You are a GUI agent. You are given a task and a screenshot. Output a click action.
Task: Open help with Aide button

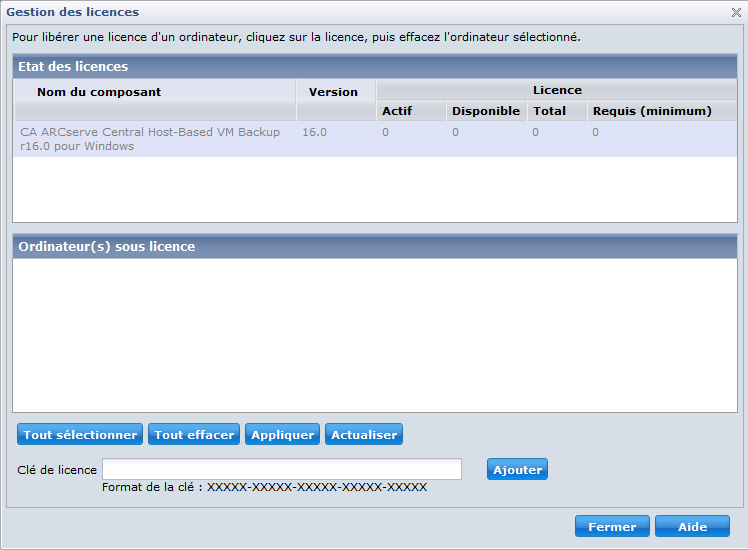(x=692, y=526)
